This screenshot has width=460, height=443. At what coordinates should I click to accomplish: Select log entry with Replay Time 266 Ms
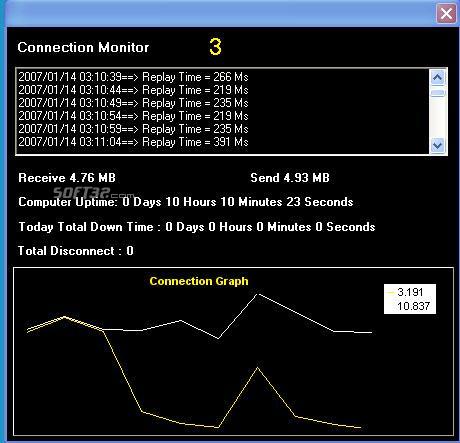tap(133, 77)
